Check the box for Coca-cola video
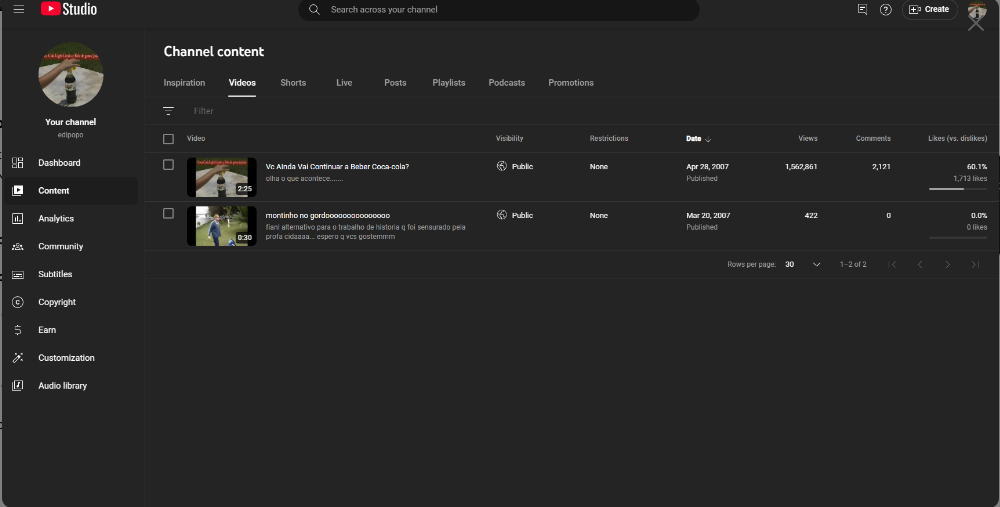The image size is (1000, 507). [x=168, y=165]
